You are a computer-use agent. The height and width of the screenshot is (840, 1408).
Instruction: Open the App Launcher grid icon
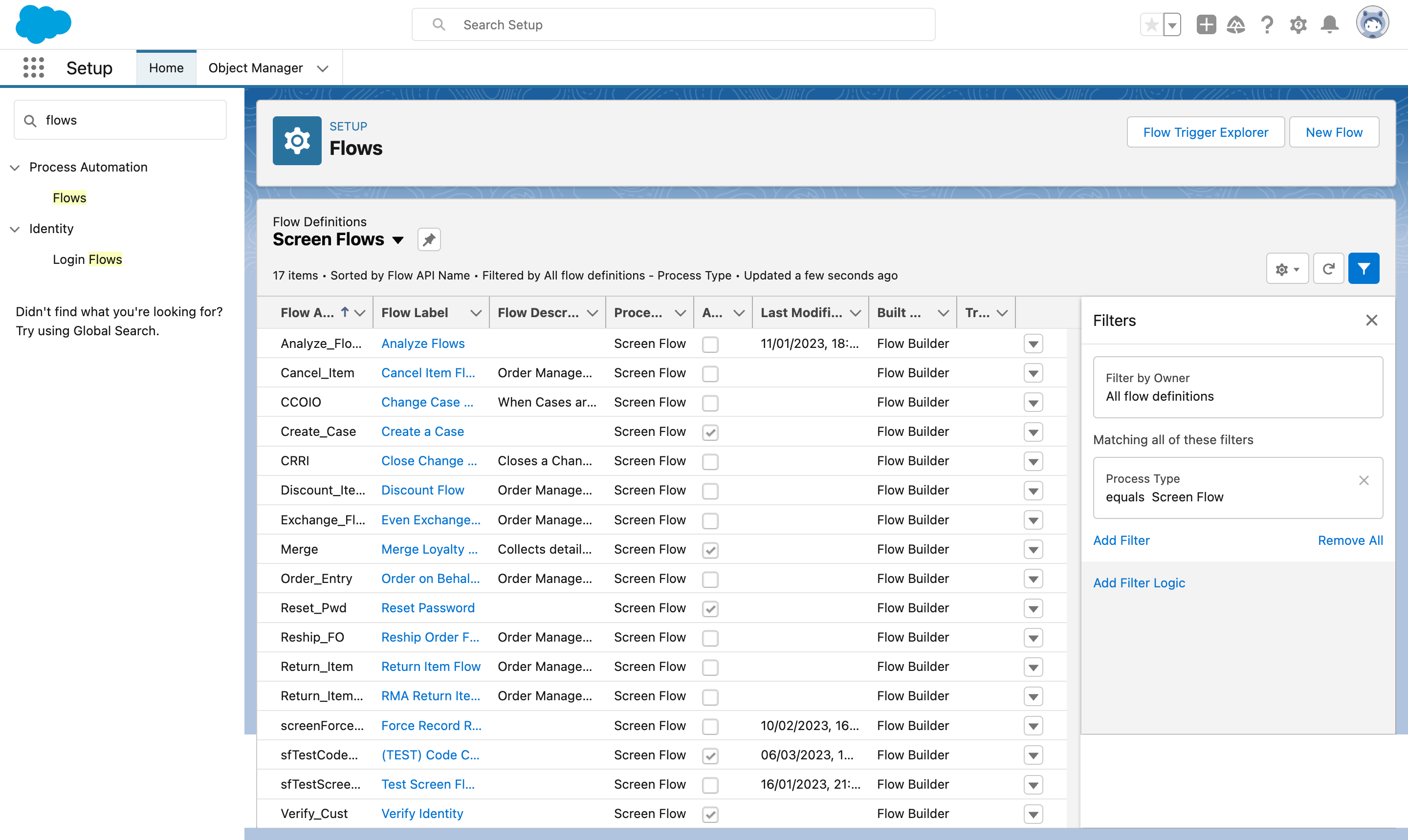[x=33, y=68]
